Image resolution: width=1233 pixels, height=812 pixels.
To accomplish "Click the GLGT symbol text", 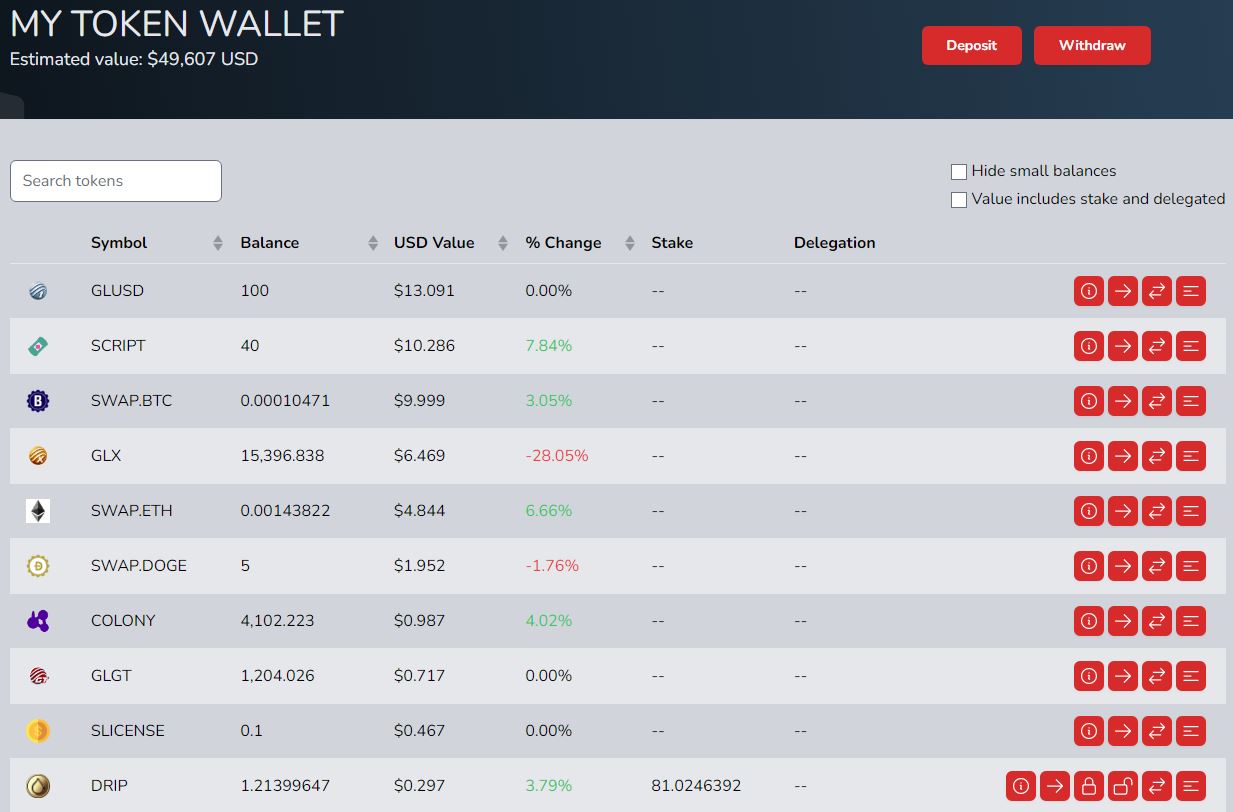I will [x=111, y=676].
